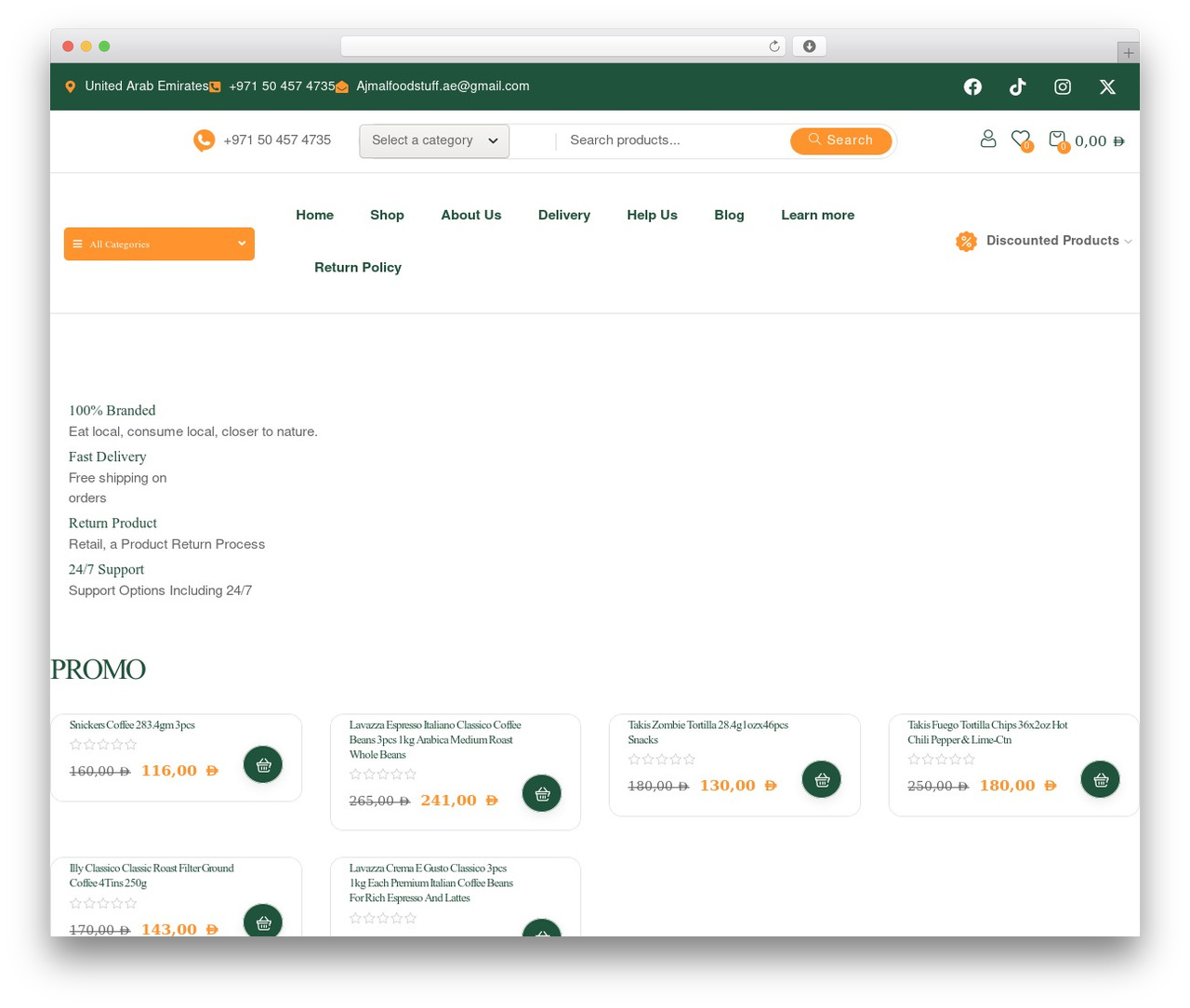This screenshot has height=1008, width=1190.
Task: Open the TikTok social icon
Action: pyautogui.click(x=1018, y=86)
